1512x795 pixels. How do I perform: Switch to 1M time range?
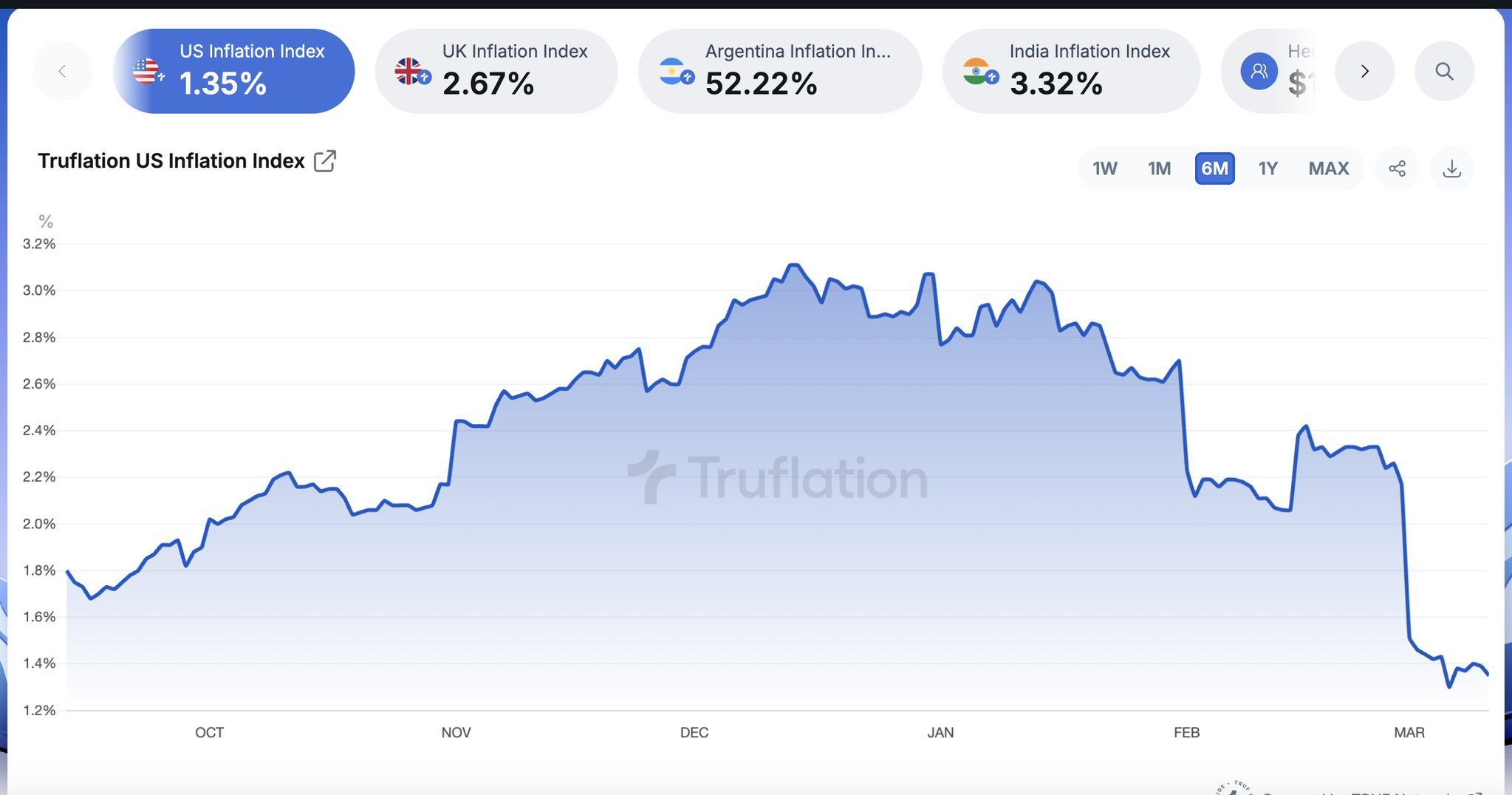[x=1159, y=168]
